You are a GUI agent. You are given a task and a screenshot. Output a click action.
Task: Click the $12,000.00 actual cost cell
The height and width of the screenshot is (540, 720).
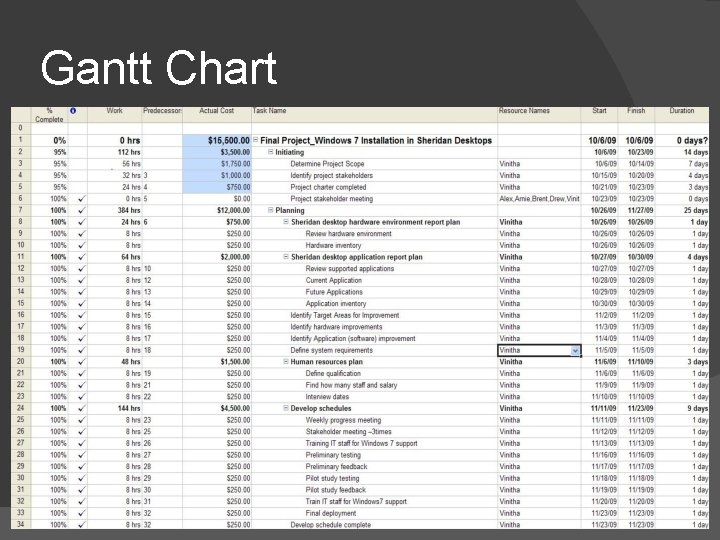pyautogui.click(x=217, y=210)
